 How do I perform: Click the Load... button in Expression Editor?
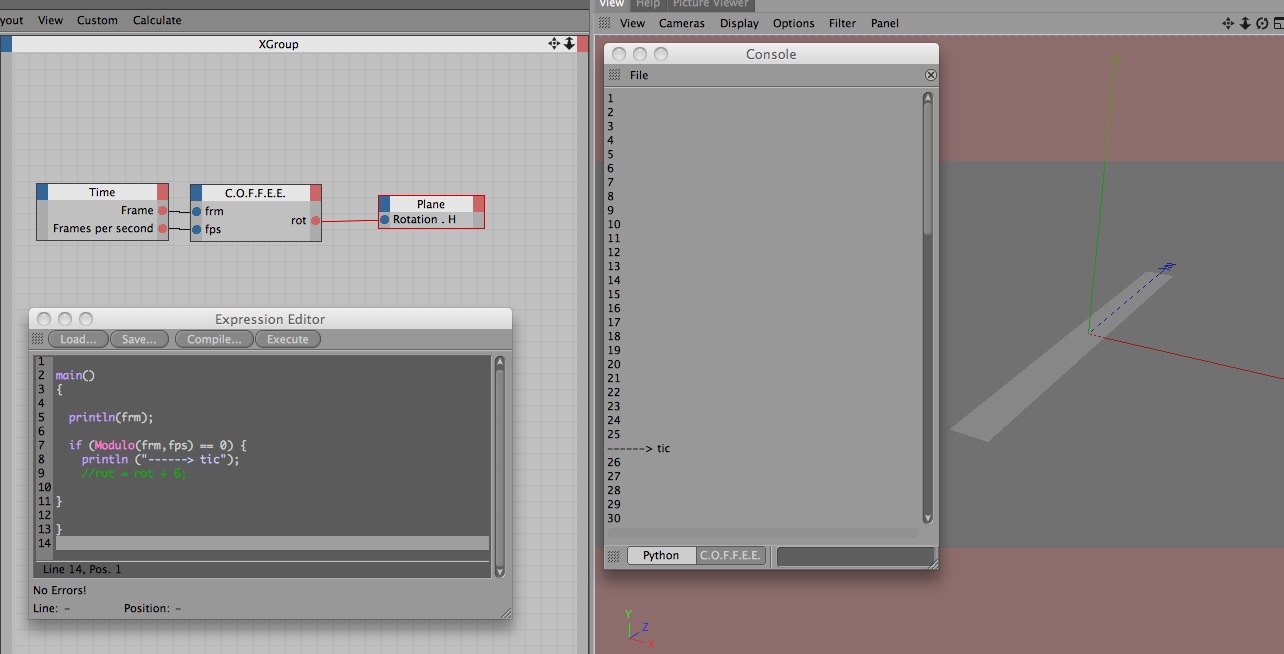(x=78, y=339)
